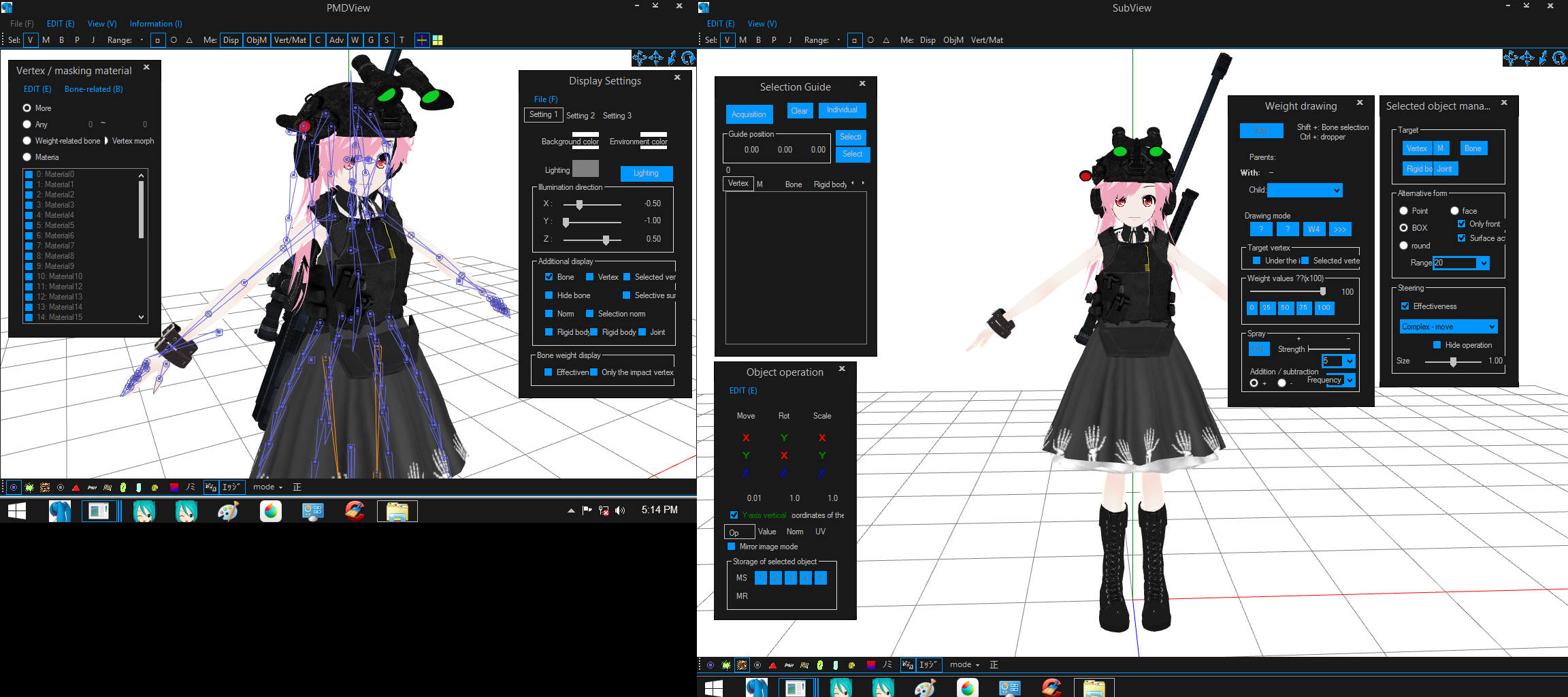
Task: Click the red triangle icon in PMDView bottom bar
Action: pos(76,487)
